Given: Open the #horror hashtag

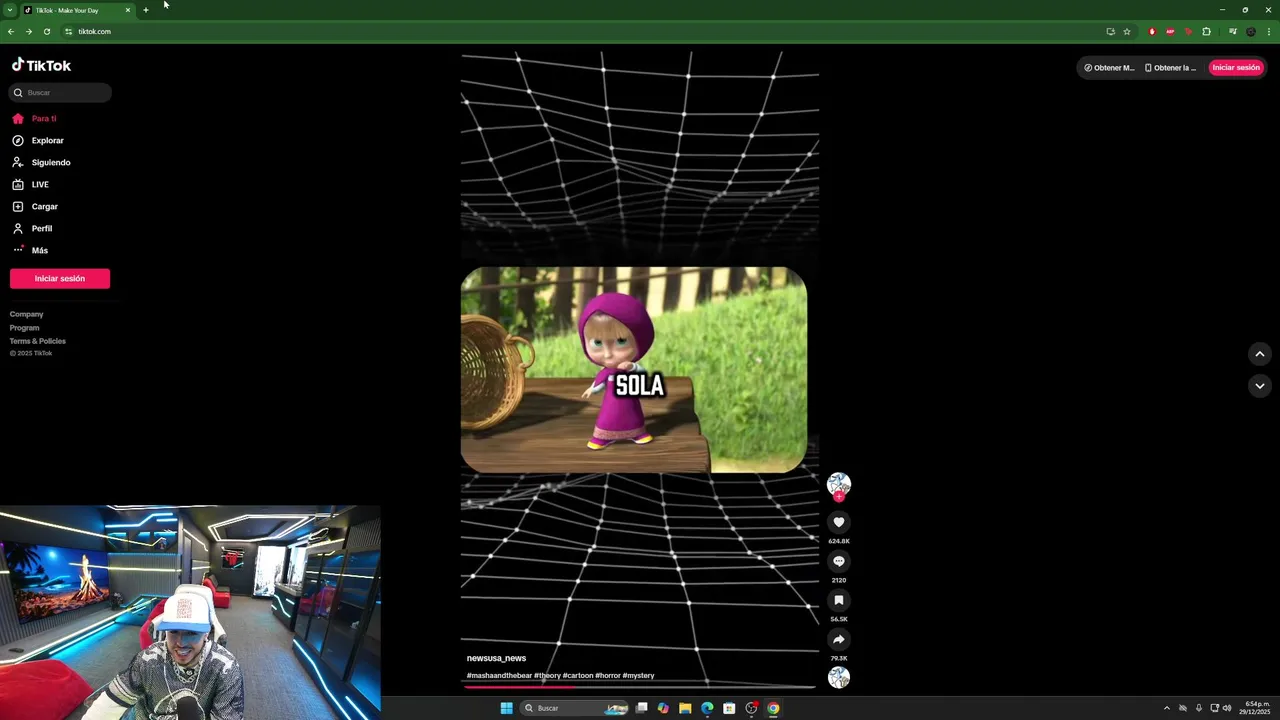Looking at the screenshot, I should pyautogui.click(x=607, y=676).
